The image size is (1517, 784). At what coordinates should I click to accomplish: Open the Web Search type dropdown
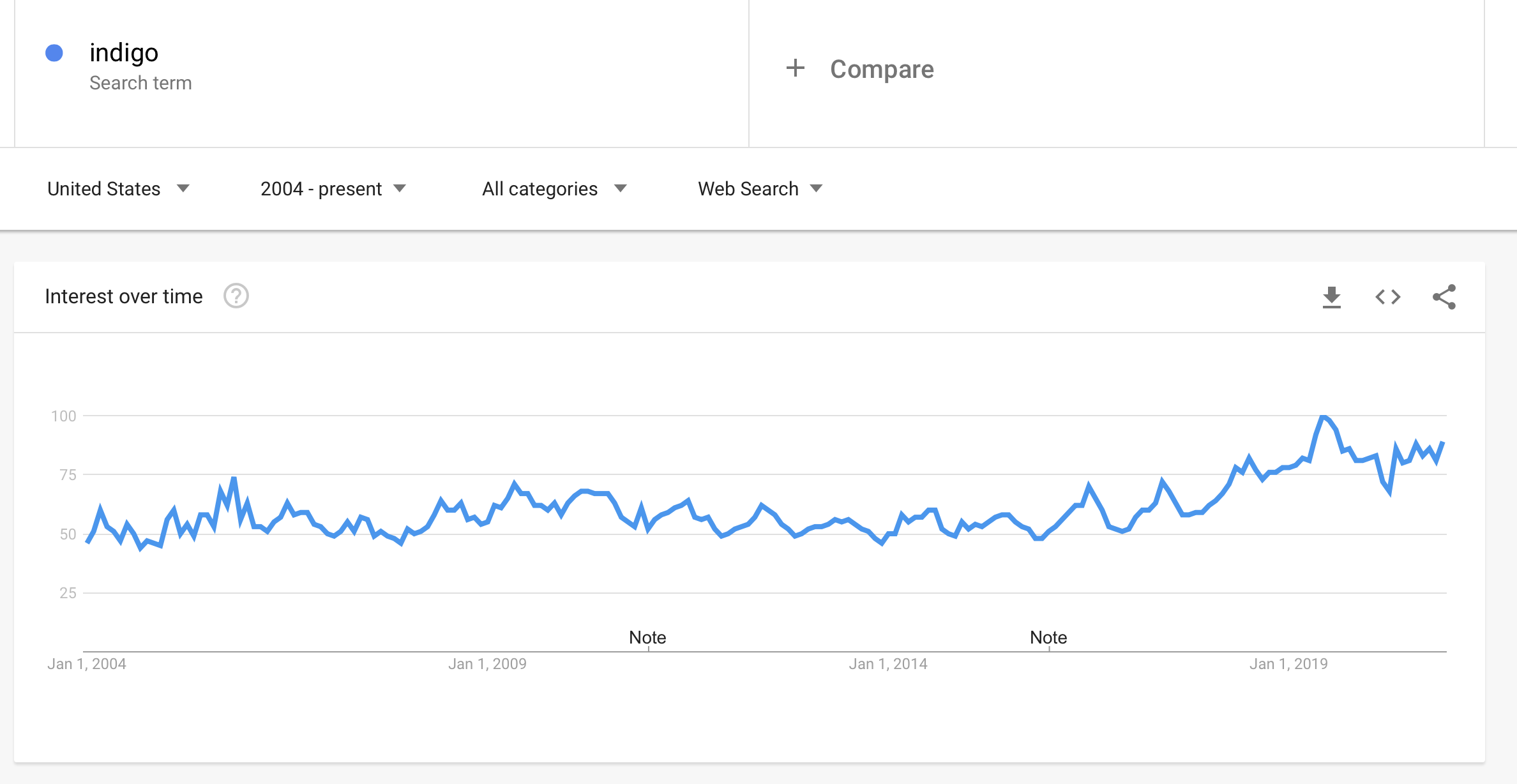pyautogui.click(x=760, y=189)
